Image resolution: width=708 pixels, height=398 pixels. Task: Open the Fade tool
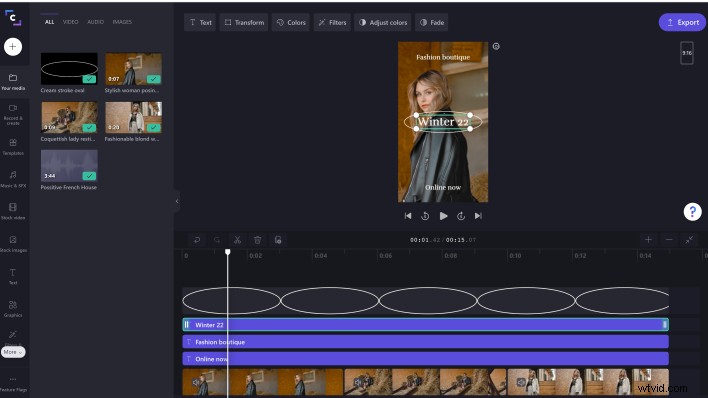pyautogui.click(x=432, y=22)
